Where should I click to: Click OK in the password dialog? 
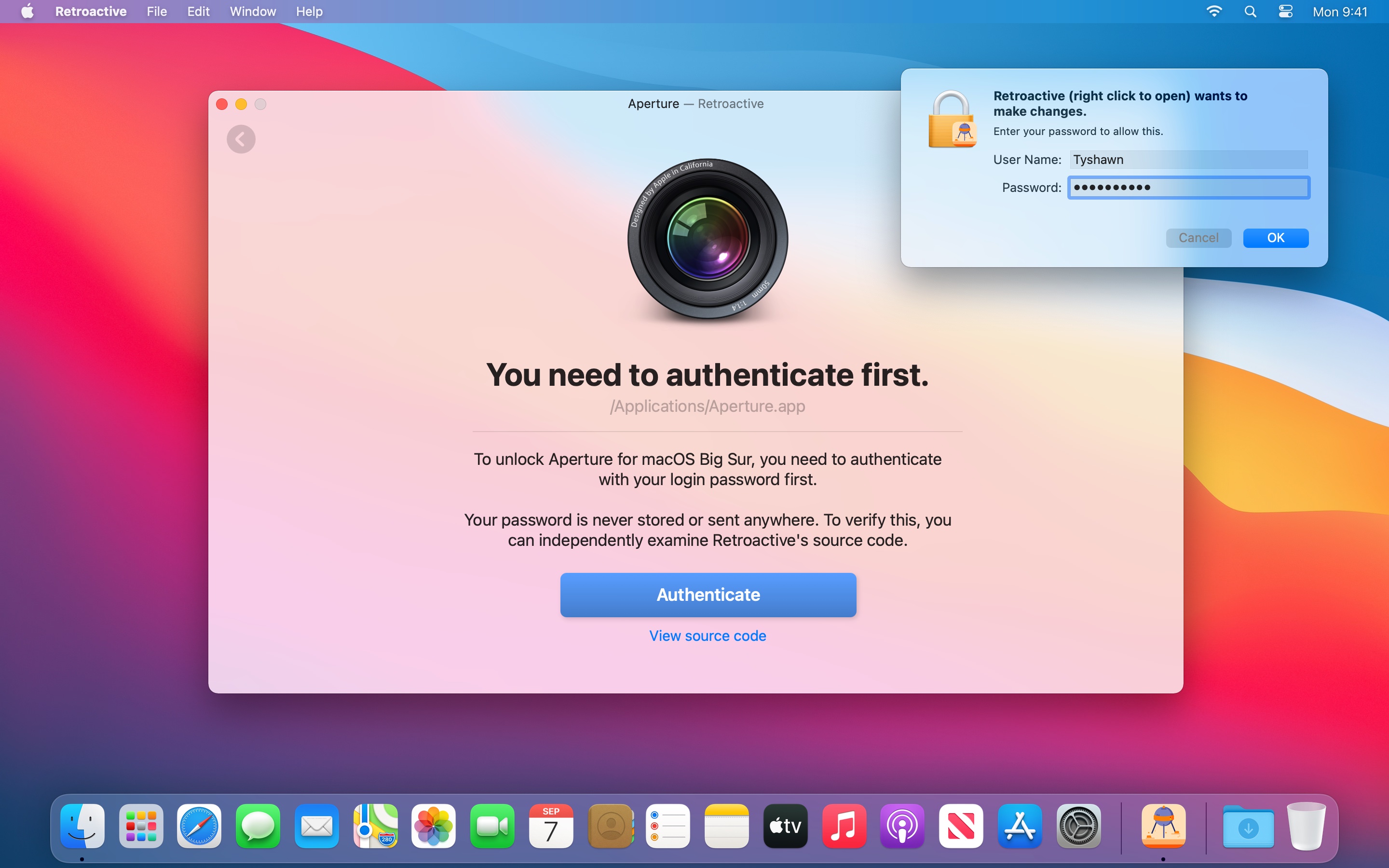pyautogui.click(x=1275, y=238)
